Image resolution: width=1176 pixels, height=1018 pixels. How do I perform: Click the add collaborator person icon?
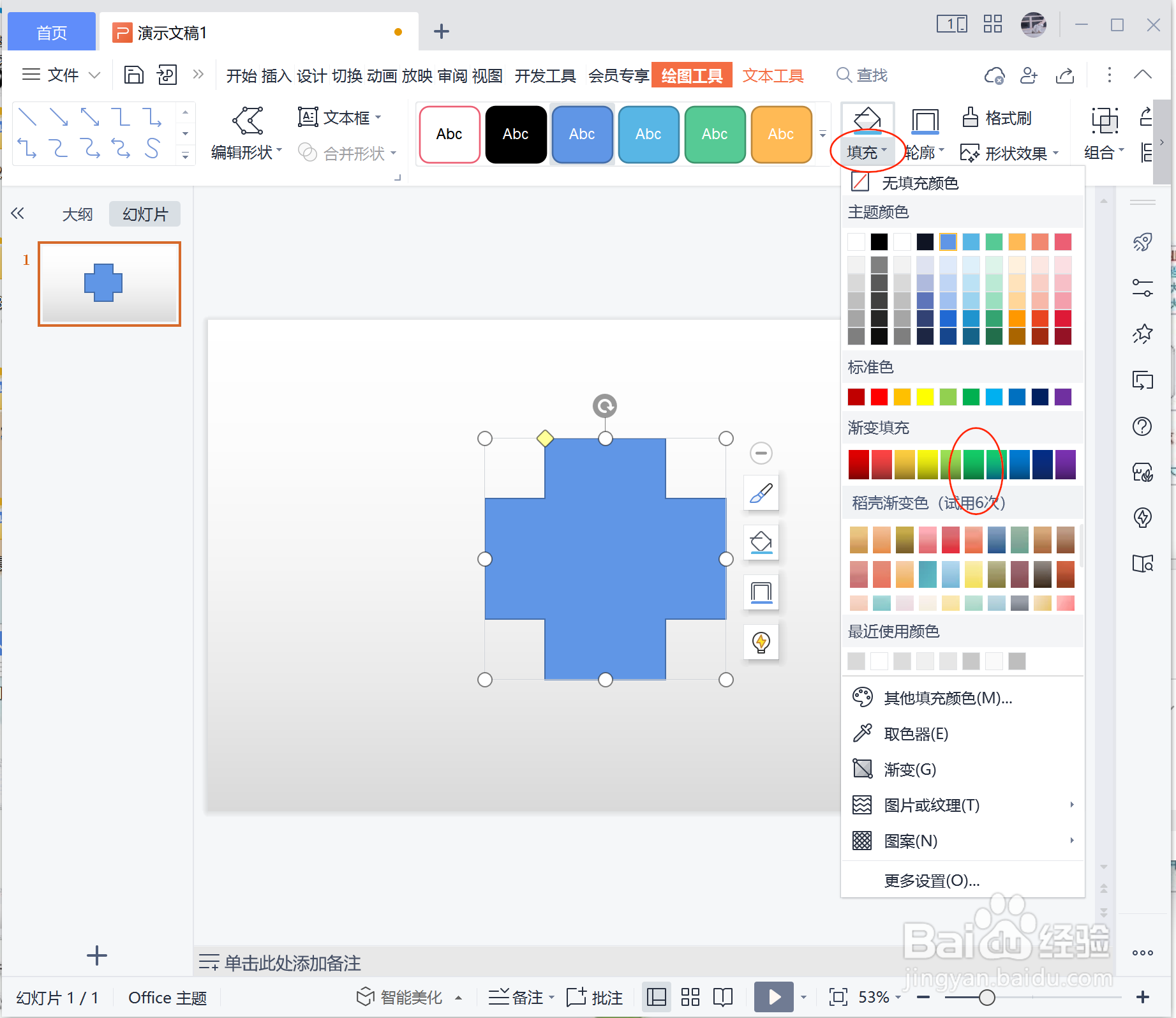[x=1029, y=75]
